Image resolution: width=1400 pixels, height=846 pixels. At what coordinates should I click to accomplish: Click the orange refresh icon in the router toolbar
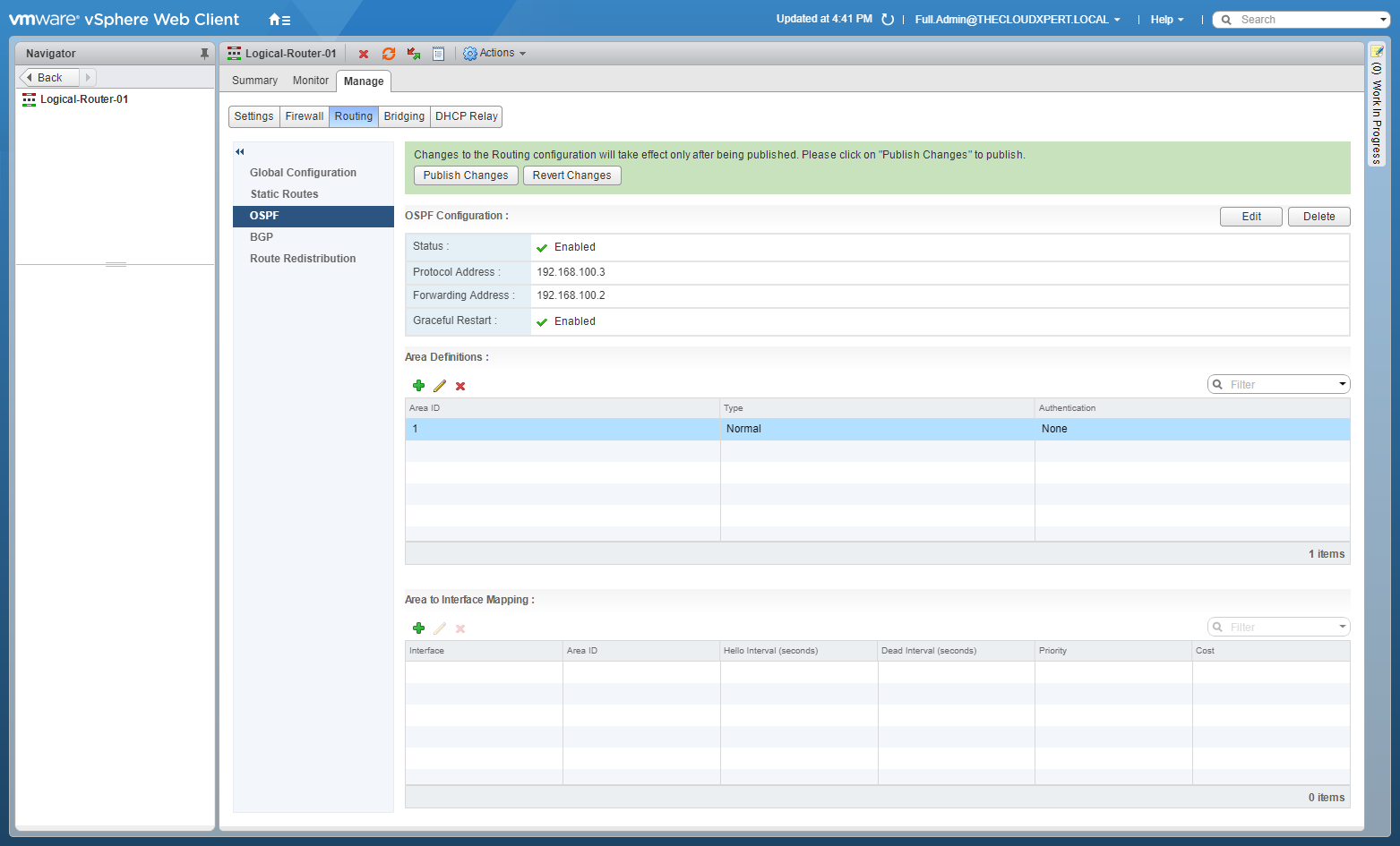[389, 54]
